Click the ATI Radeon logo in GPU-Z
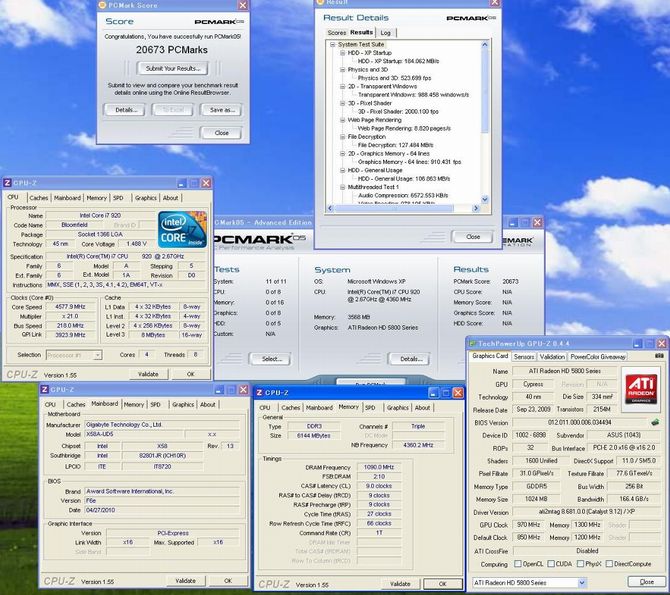The height and width of the screenshot is (595, 670). coord(641,389)
